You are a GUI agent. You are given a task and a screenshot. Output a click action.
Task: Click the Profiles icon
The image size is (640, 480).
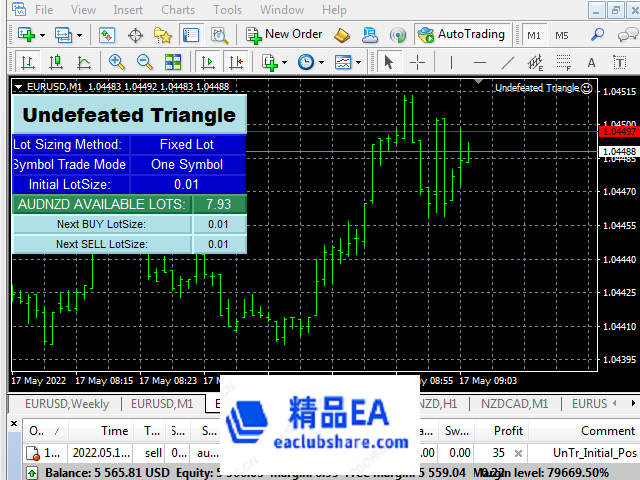[64, 35]
